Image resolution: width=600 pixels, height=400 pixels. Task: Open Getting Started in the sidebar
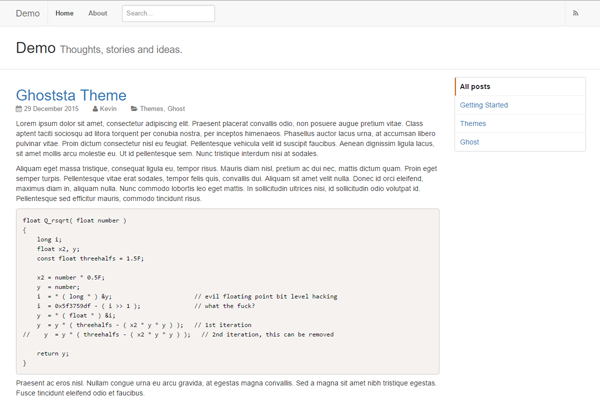[520, 105]
